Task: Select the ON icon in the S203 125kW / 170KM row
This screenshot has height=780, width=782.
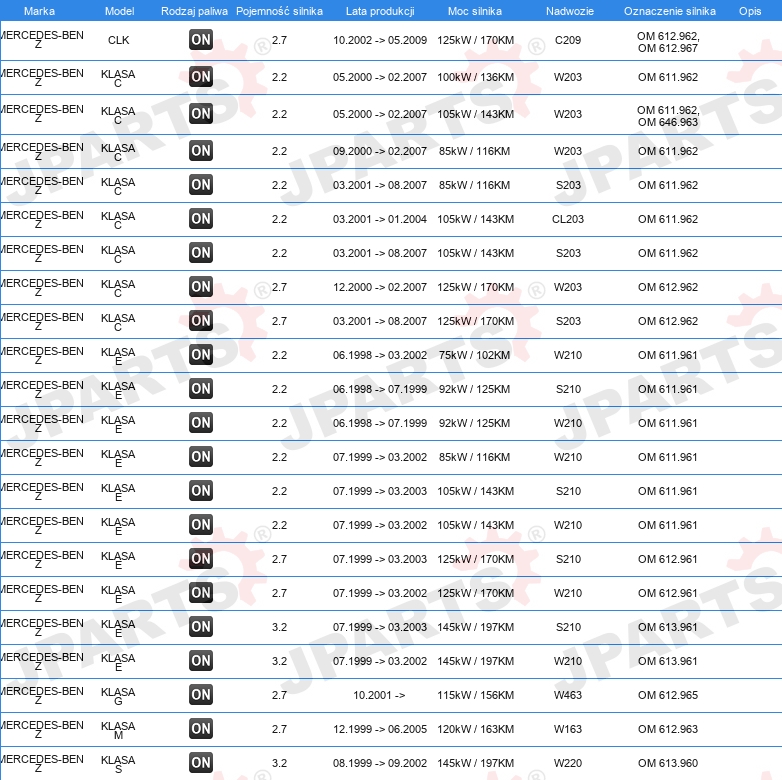Action: tap(201, 321)
